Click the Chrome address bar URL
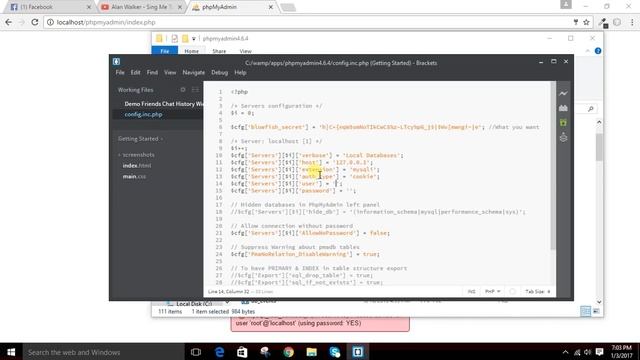The width and height of the screenshot is (640, 360). [106, 22]
